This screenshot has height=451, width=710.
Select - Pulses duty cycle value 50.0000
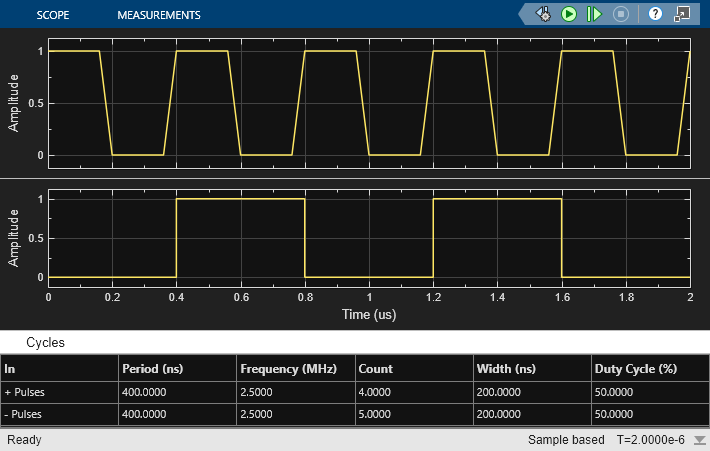[614, 414]
